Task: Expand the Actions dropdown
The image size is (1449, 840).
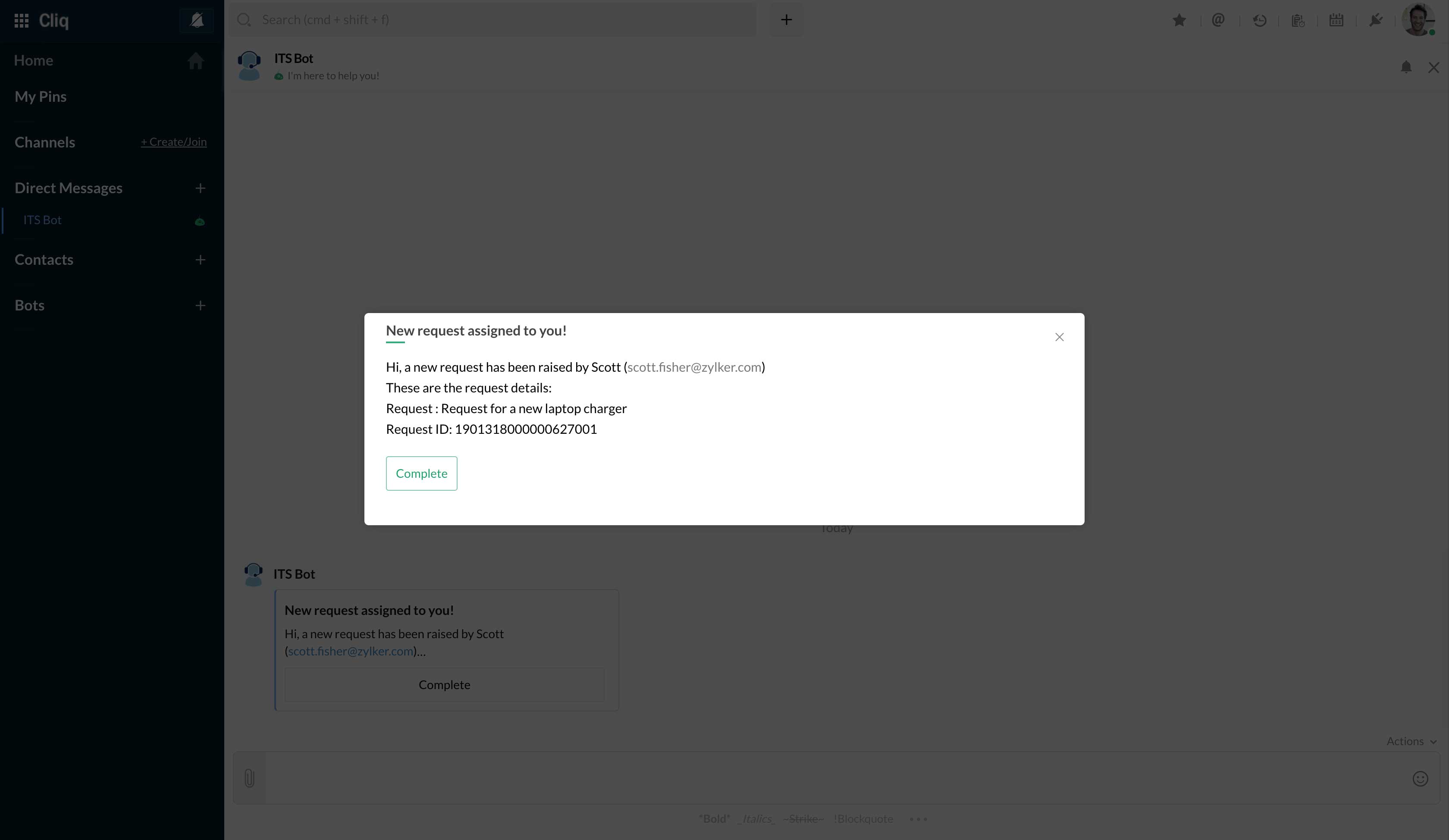Action: click(1411, 741)
